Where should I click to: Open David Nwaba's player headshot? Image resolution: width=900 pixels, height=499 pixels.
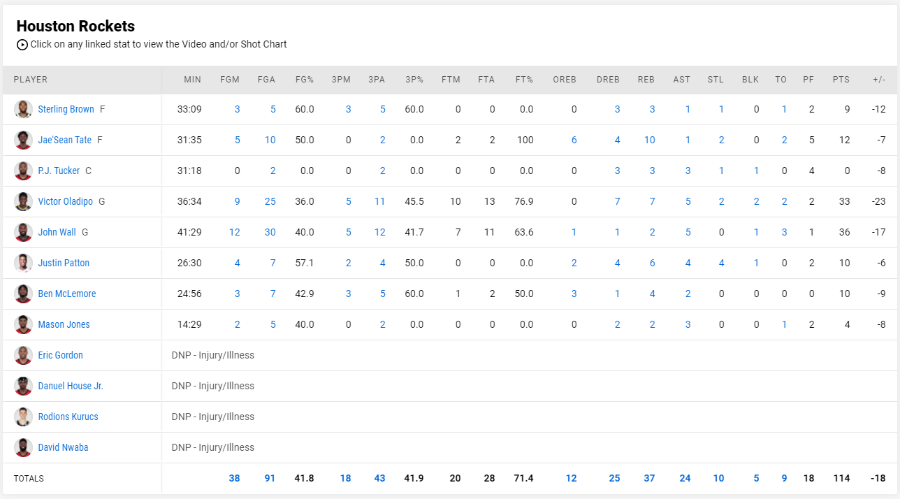[23, 447]
